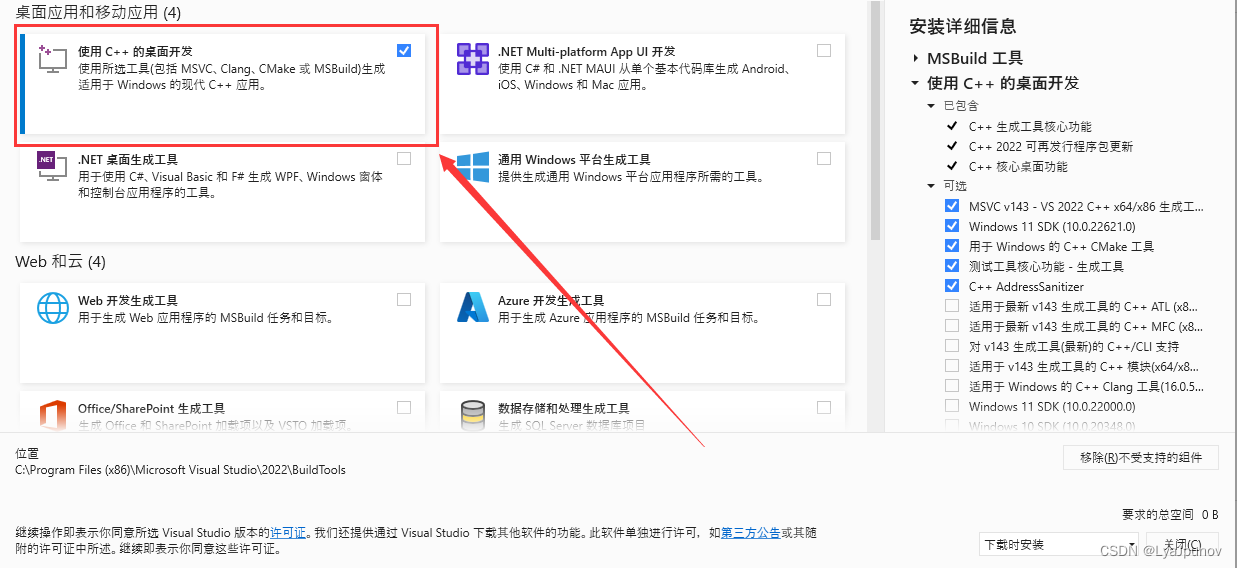This screenshot has height=568, width=1237.
Task: Click the install location path text
Action: pyautogui.click(x=180, y=469)
